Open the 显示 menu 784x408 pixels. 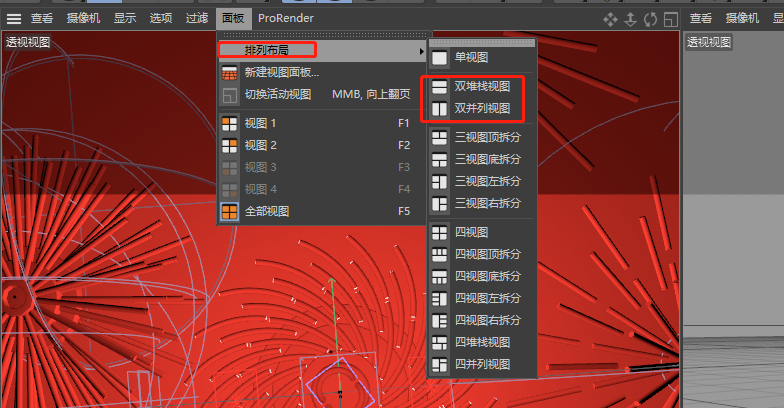(125, 18)
